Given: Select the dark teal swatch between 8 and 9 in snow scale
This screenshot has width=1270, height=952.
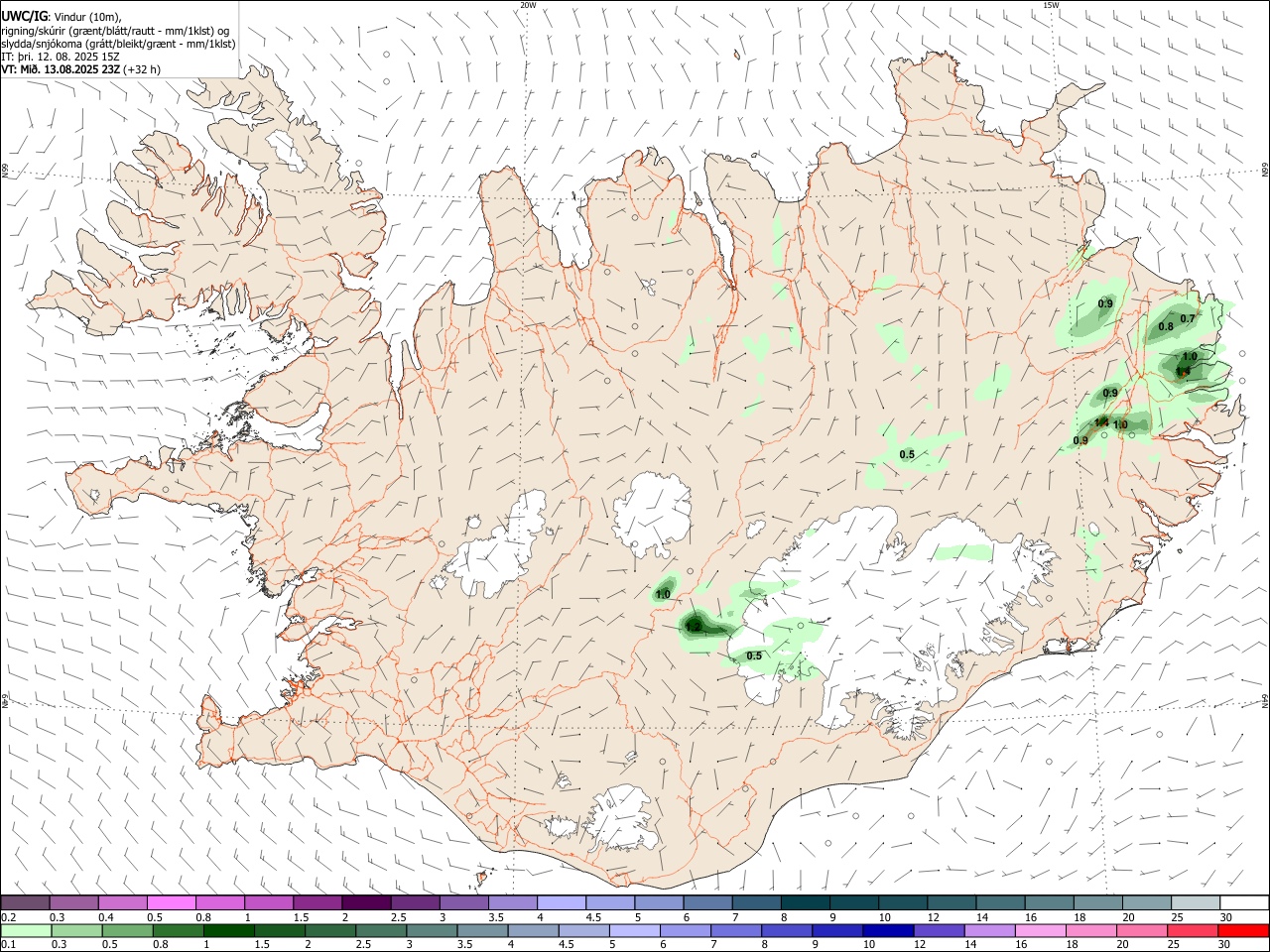Looking at the screenshot, I should 805,902.
